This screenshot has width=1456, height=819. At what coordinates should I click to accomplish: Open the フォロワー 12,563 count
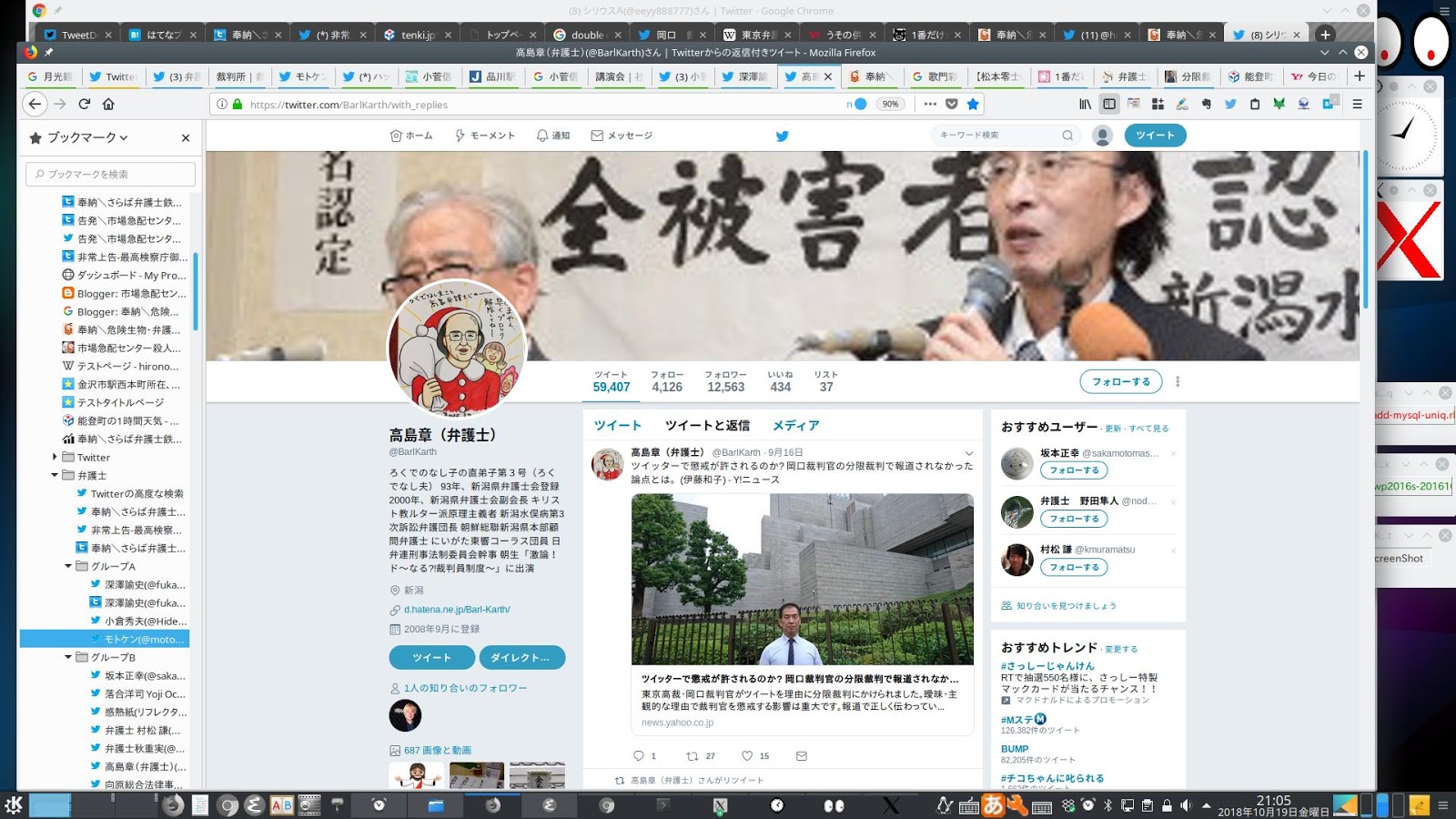(x=725, y=381)
